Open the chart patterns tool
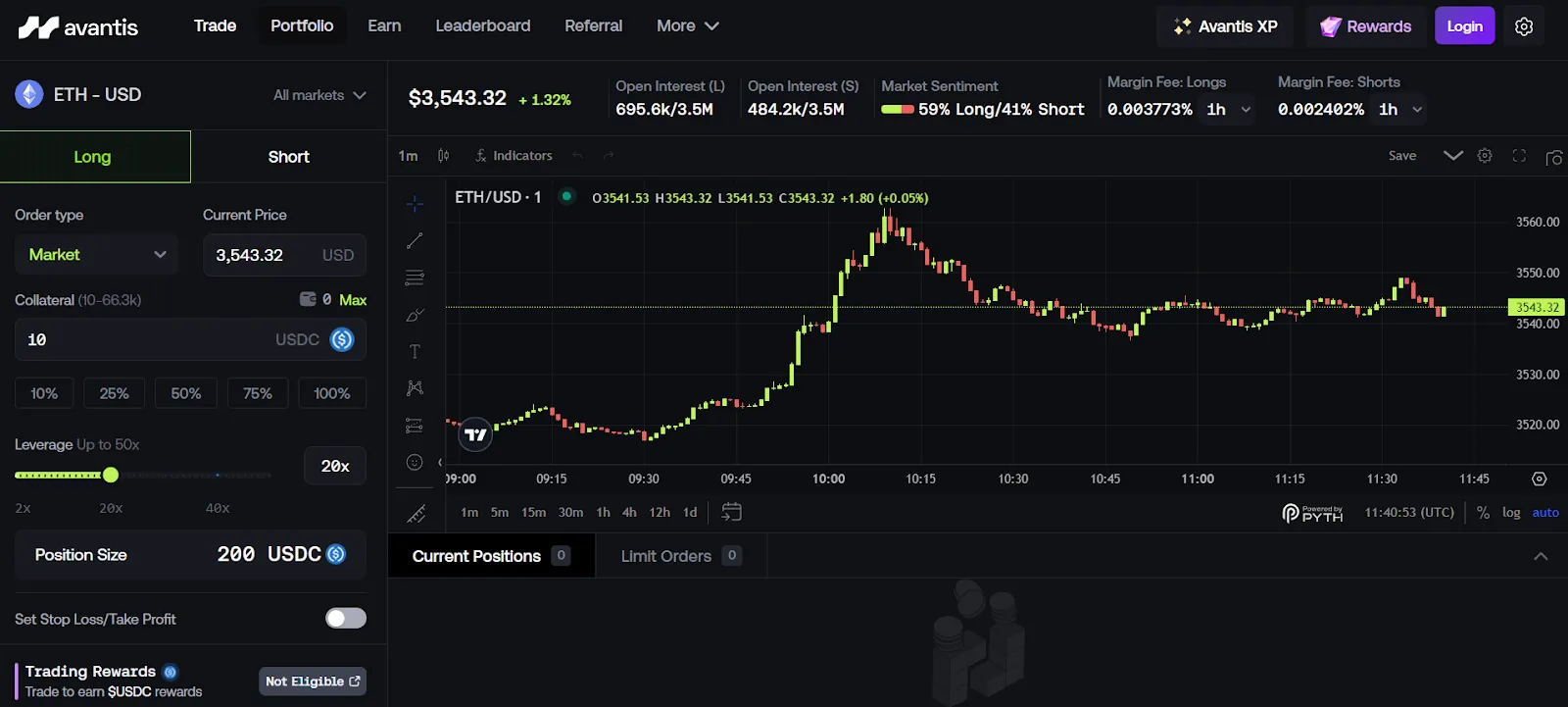 tap(415, 388)
